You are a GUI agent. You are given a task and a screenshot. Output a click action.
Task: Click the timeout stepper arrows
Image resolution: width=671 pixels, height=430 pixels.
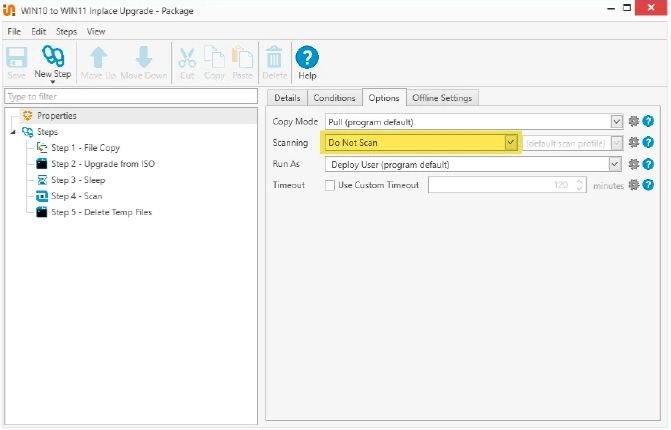pos(579,185)
